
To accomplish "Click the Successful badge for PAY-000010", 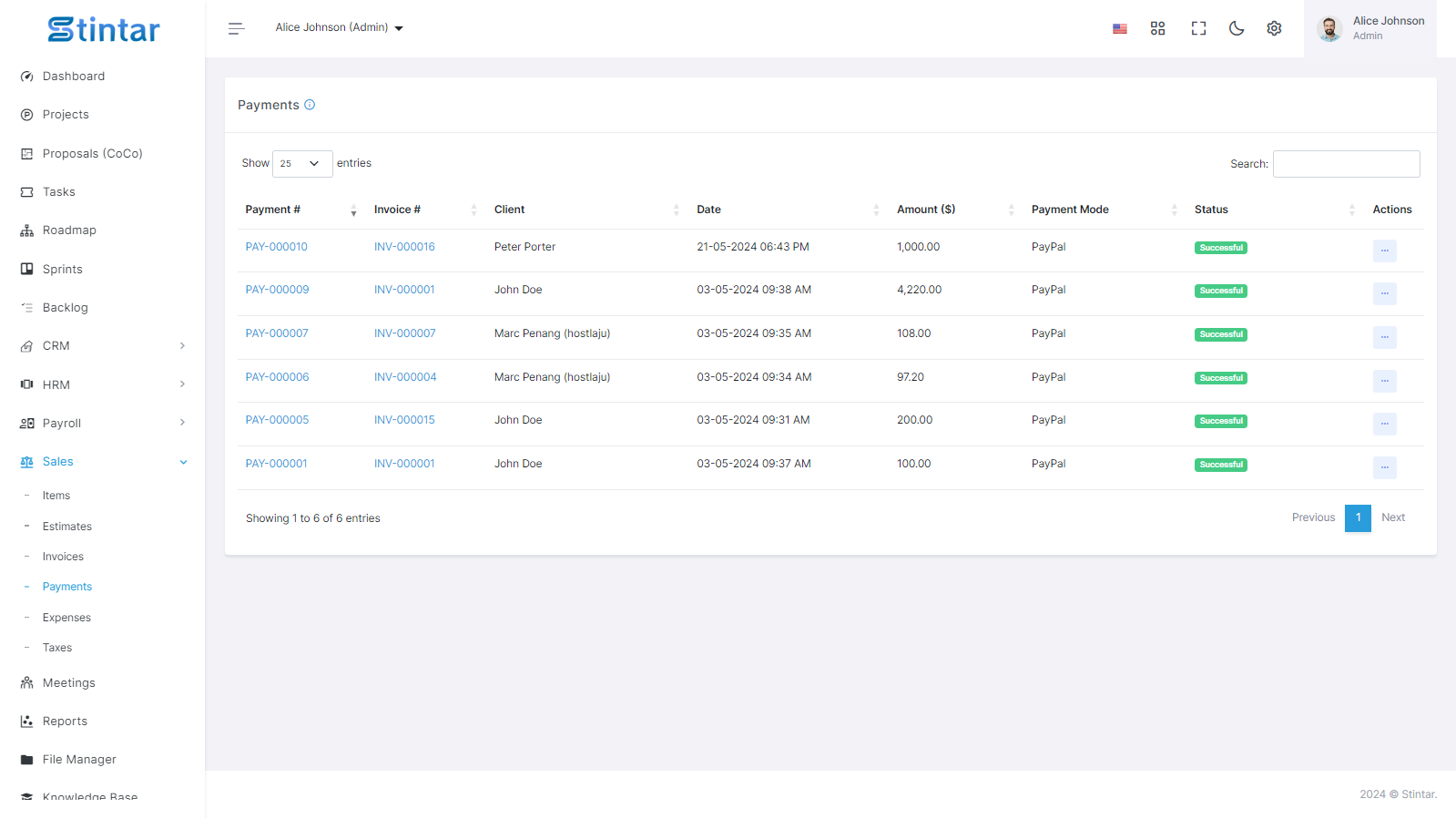I will click(x=1220, y=248).
